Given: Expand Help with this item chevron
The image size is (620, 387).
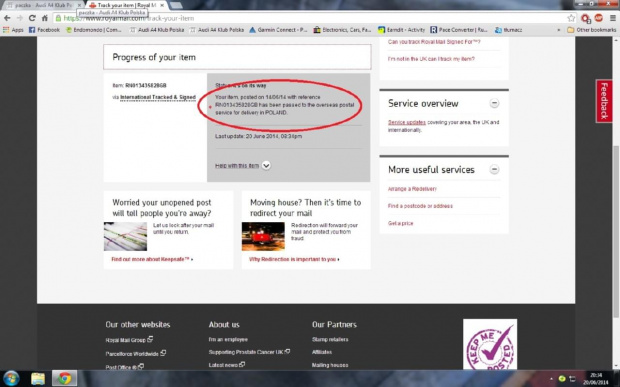Looking at the screenshot, I should pyautogui.click(x=266, y=166).
